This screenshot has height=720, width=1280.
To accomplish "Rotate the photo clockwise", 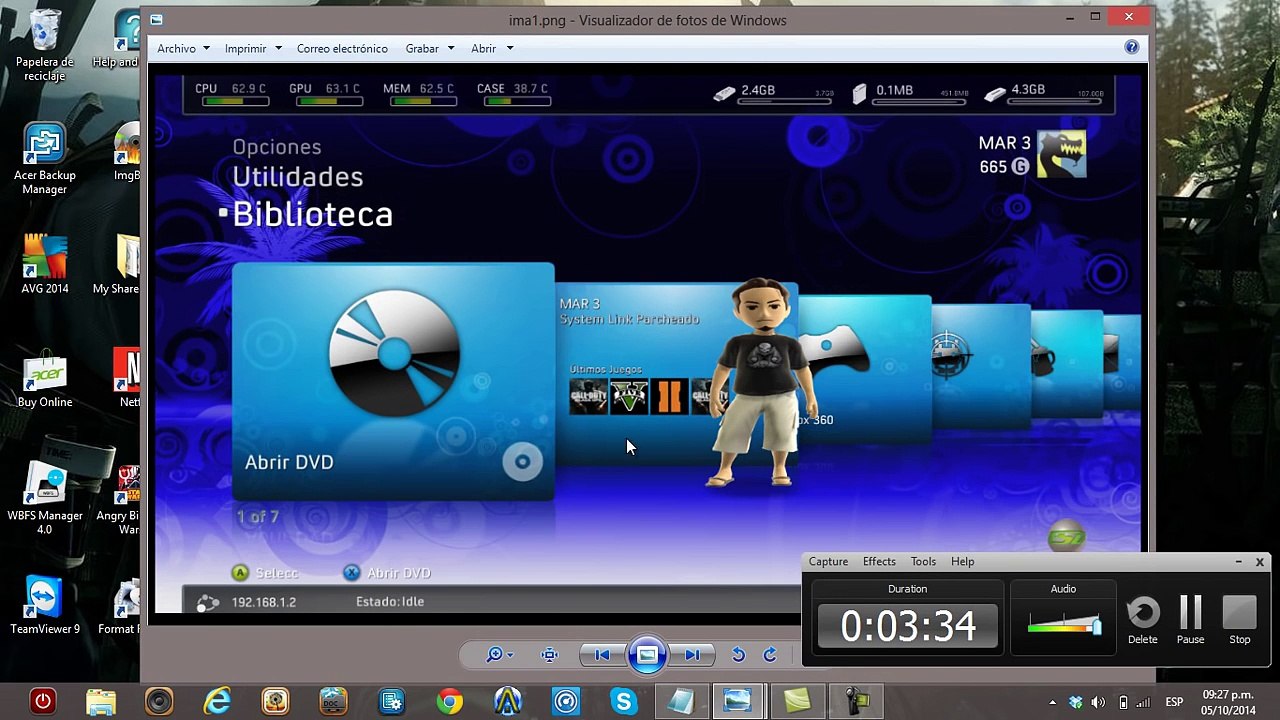I will click(x=770, y=655).
